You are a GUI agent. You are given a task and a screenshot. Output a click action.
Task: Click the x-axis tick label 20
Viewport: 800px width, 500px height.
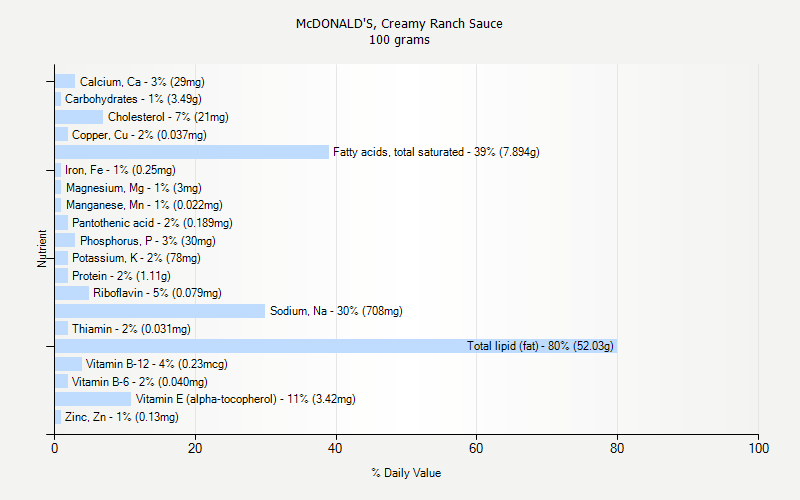195,448
